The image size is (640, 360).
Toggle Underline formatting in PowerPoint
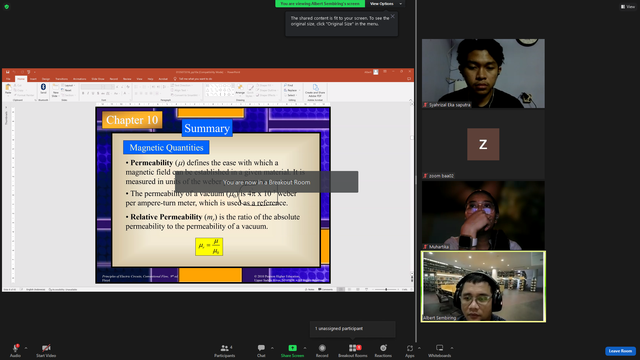[x=93, y=93]
